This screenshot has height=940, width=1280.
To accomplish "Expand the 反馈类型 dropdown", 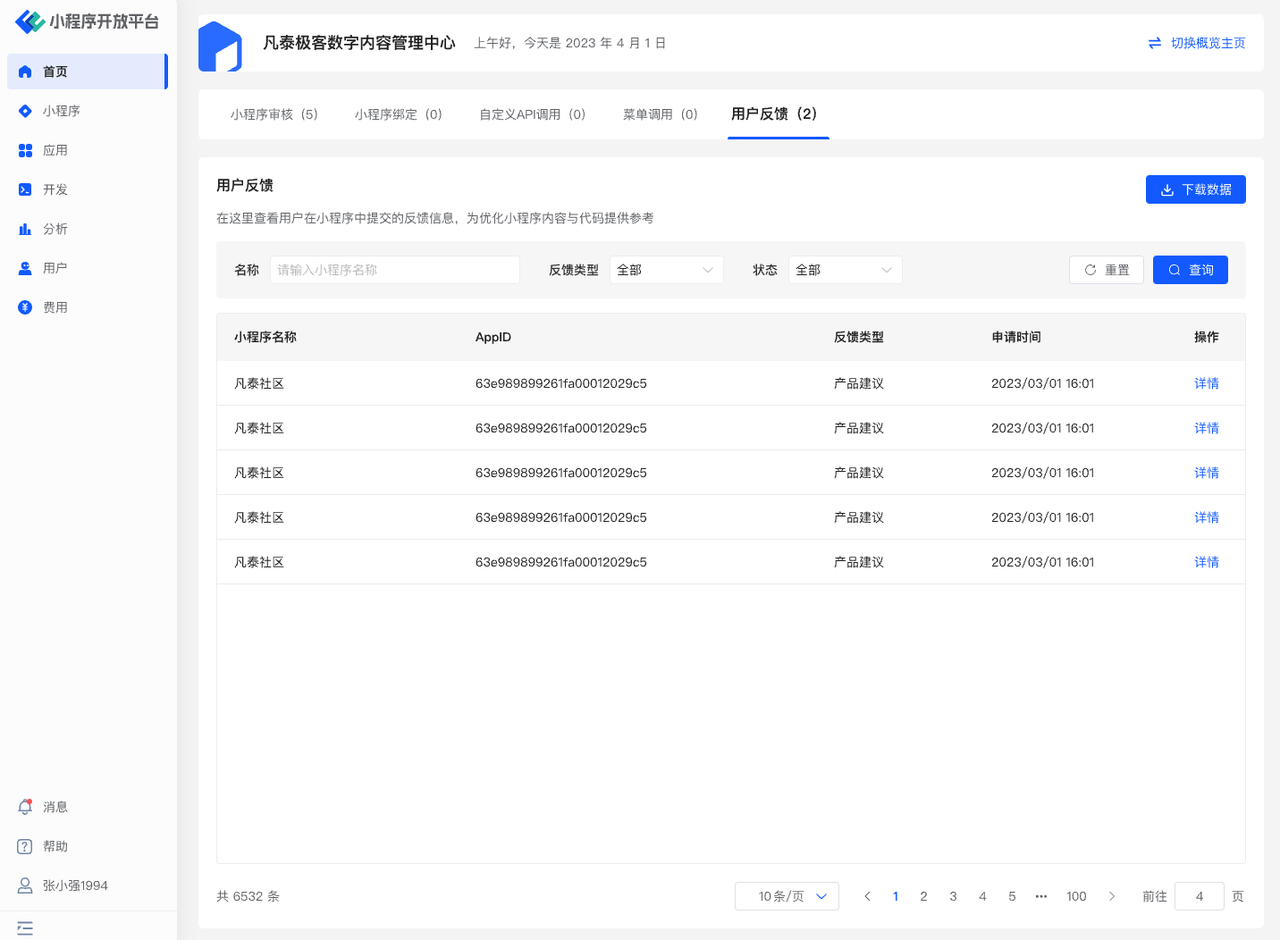I will point(666,270).
